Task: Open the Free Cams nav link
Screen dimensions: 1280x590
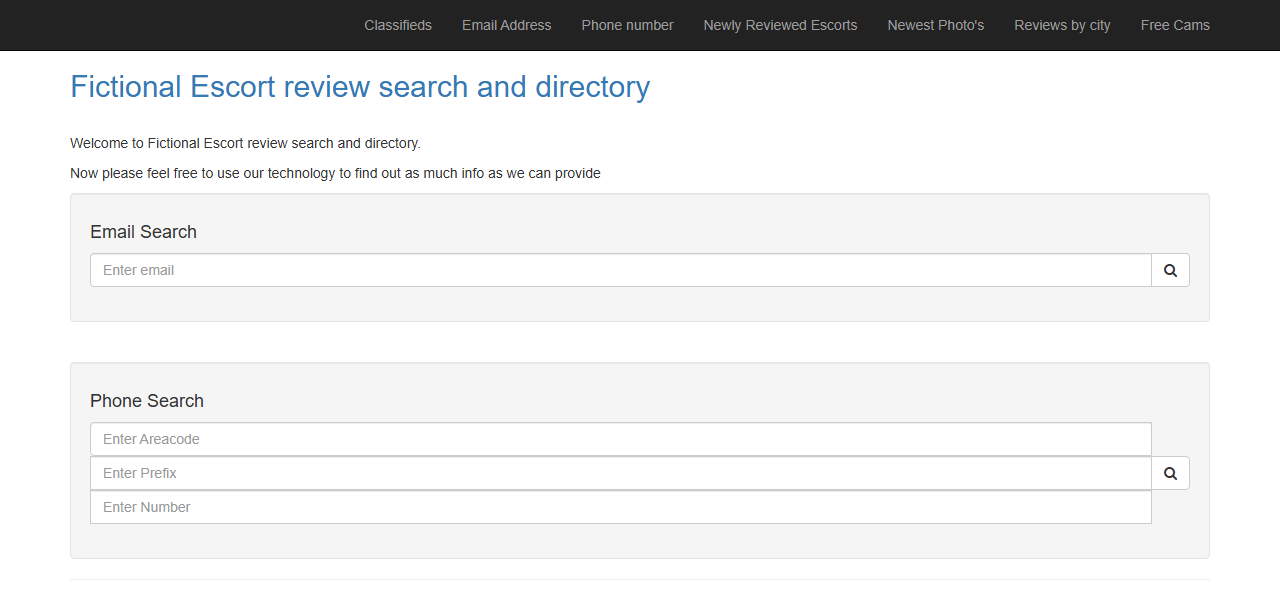Action: click(1175, 25)
